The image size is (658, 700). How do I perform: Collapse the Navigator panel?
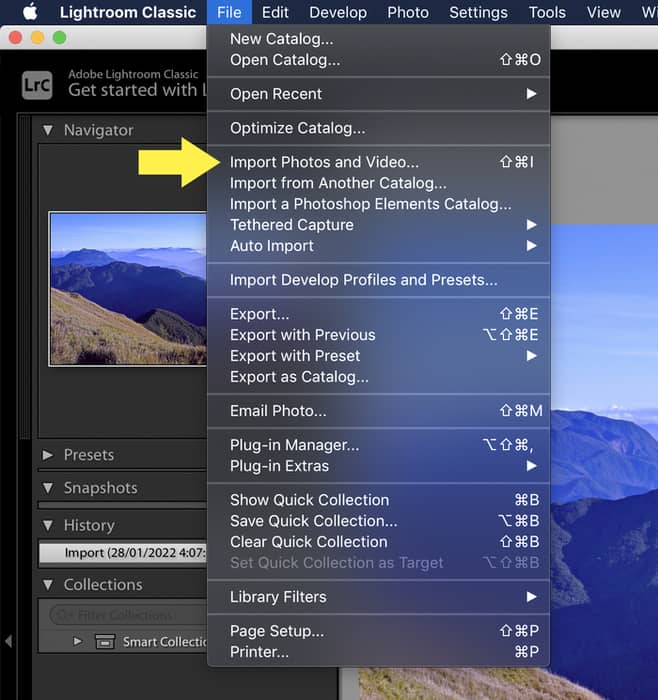48,130
